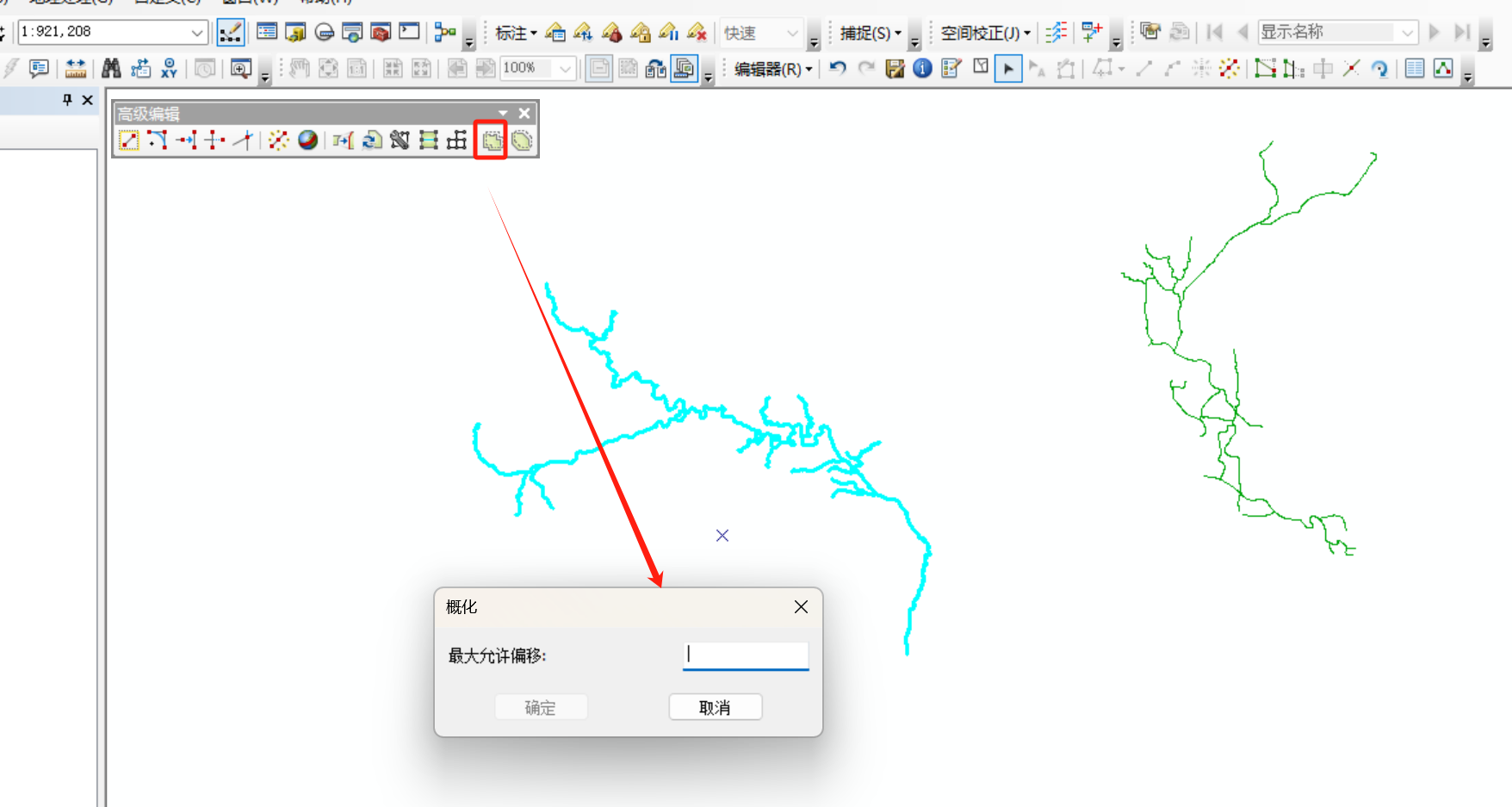Screen dimensions: 1512x807
Task: Click the Find binoculars tool
Action: (x=111, y=68)
